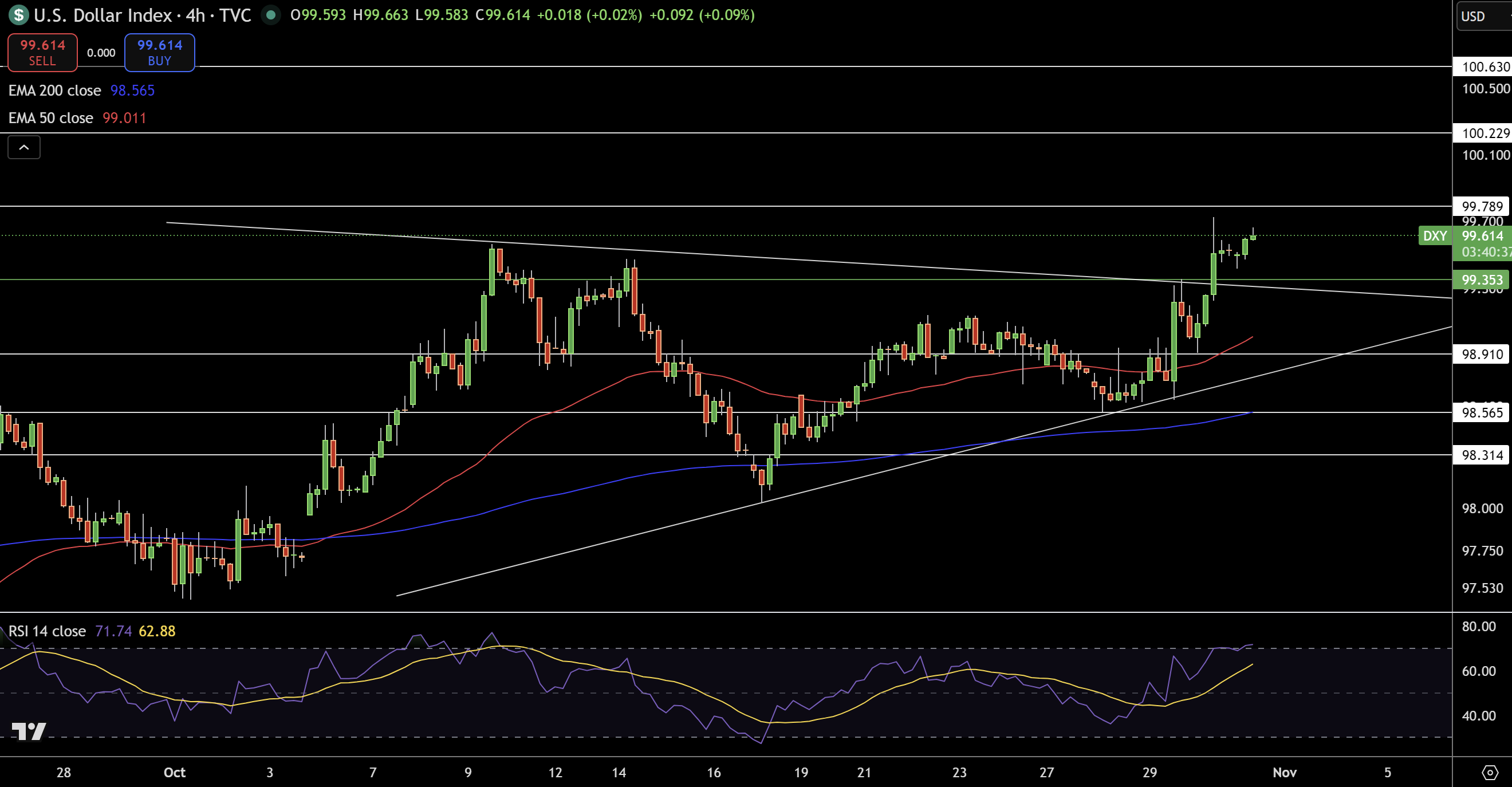Click the blue BUY button showing 99.614
Image resolution: width=1512 pixels, height=787 pixels.
[x=159, y=52]
